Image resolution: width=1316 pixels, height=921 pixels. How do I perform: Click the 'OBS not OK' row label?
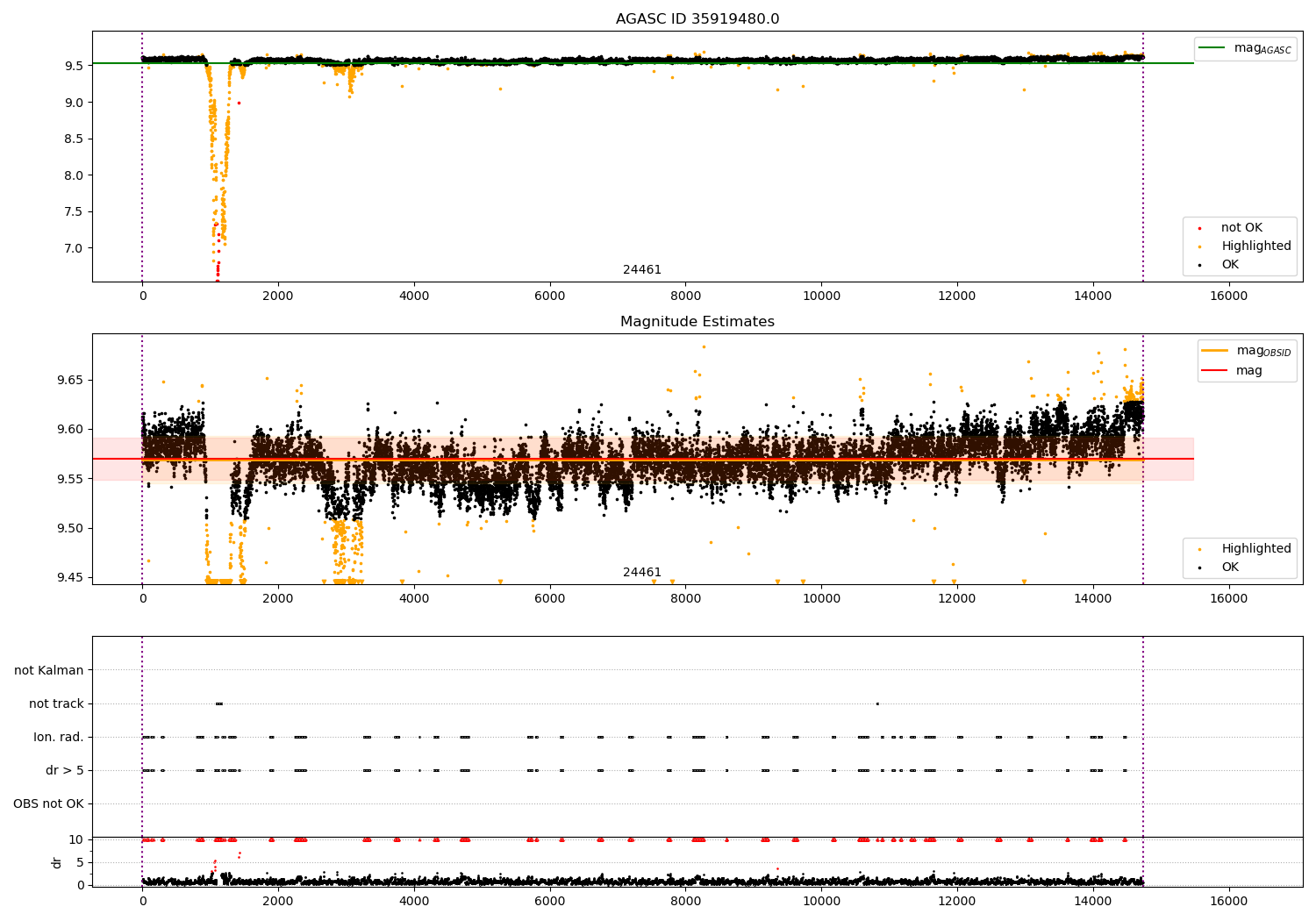(48, 803)
